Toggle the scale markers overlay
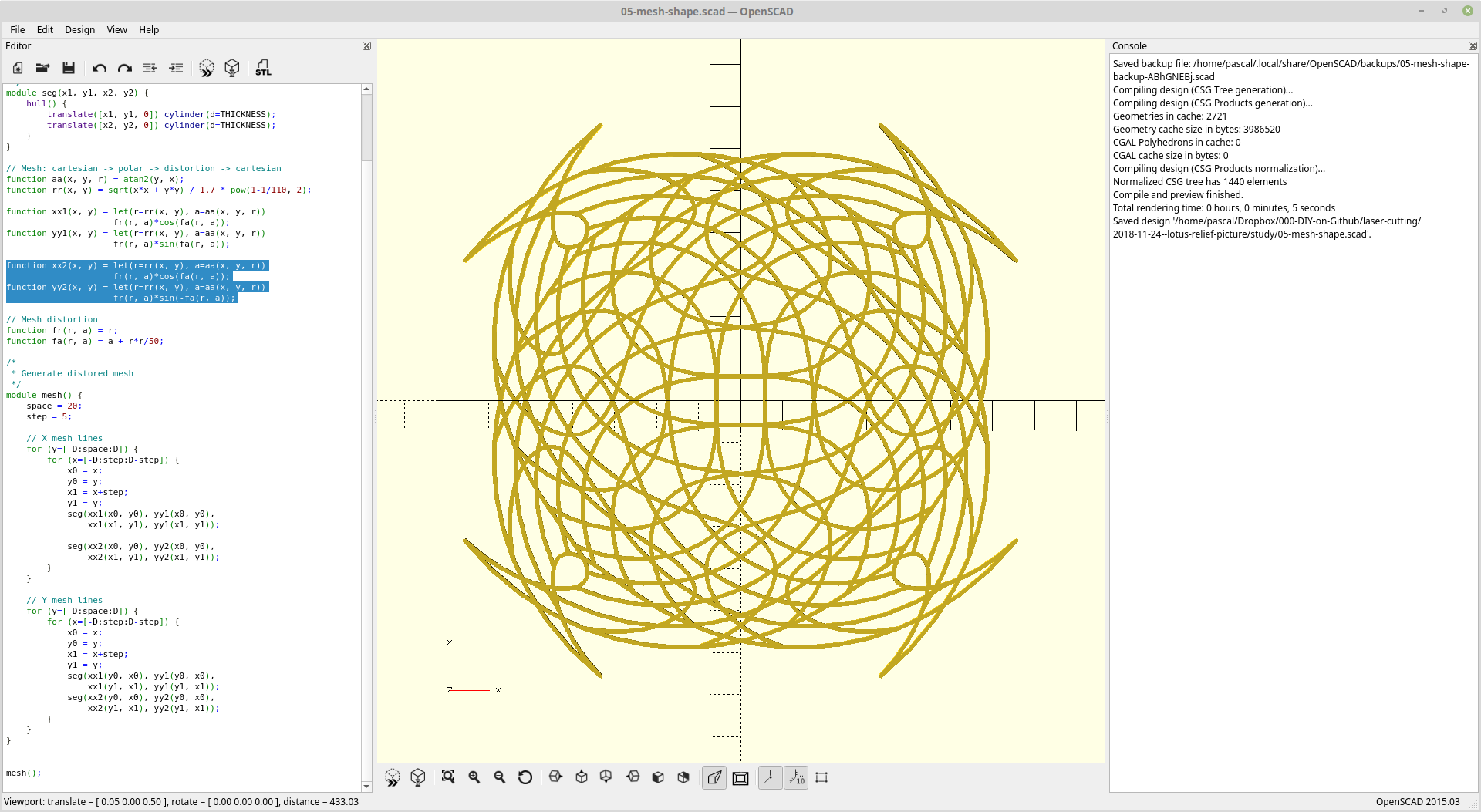This screenshot has width=1481, height=812. pos(796,777)
